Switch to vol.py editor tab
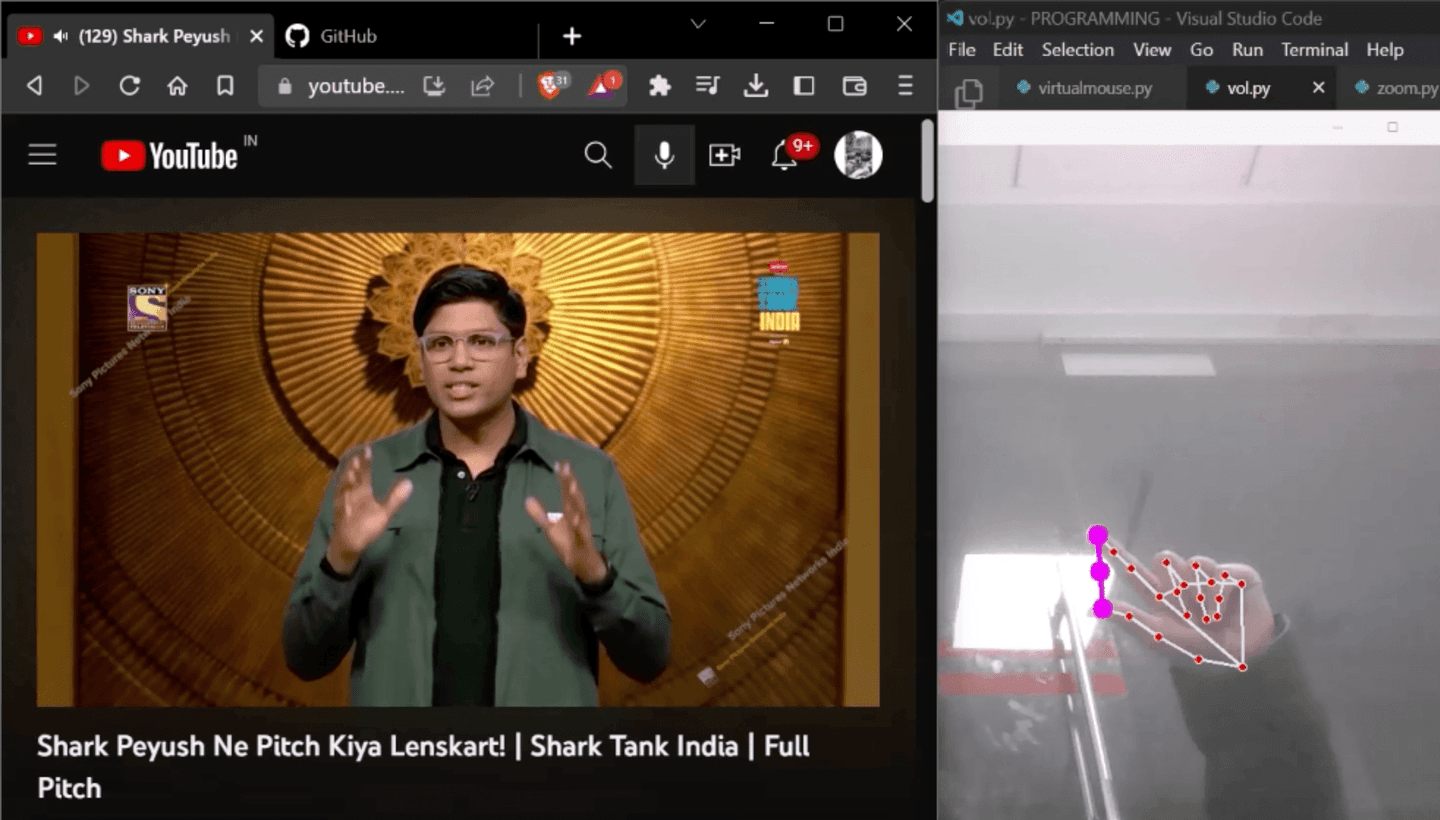 tap(1247, 88)
